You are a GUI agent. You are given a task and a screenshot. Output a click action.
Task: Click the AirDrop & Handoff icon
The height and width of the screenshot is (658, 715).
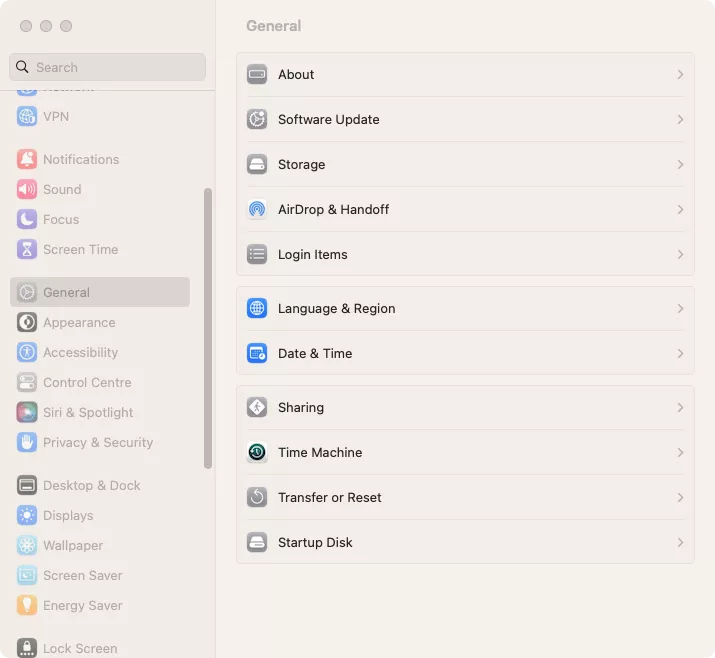[x=257, y=209]
